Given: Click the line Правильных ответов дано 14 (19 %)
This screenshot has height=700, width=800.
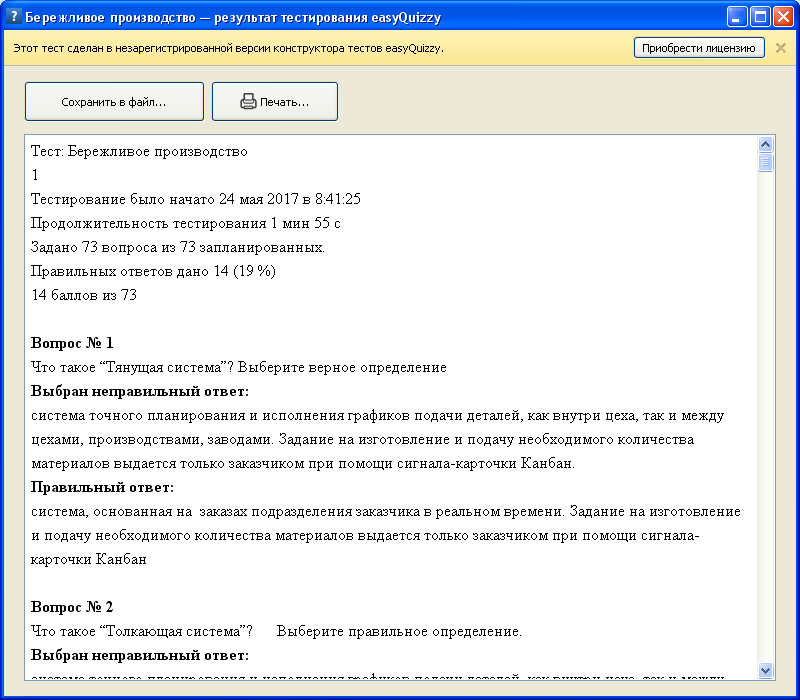Looking at the screenshot, I should [x=153, y=271].
